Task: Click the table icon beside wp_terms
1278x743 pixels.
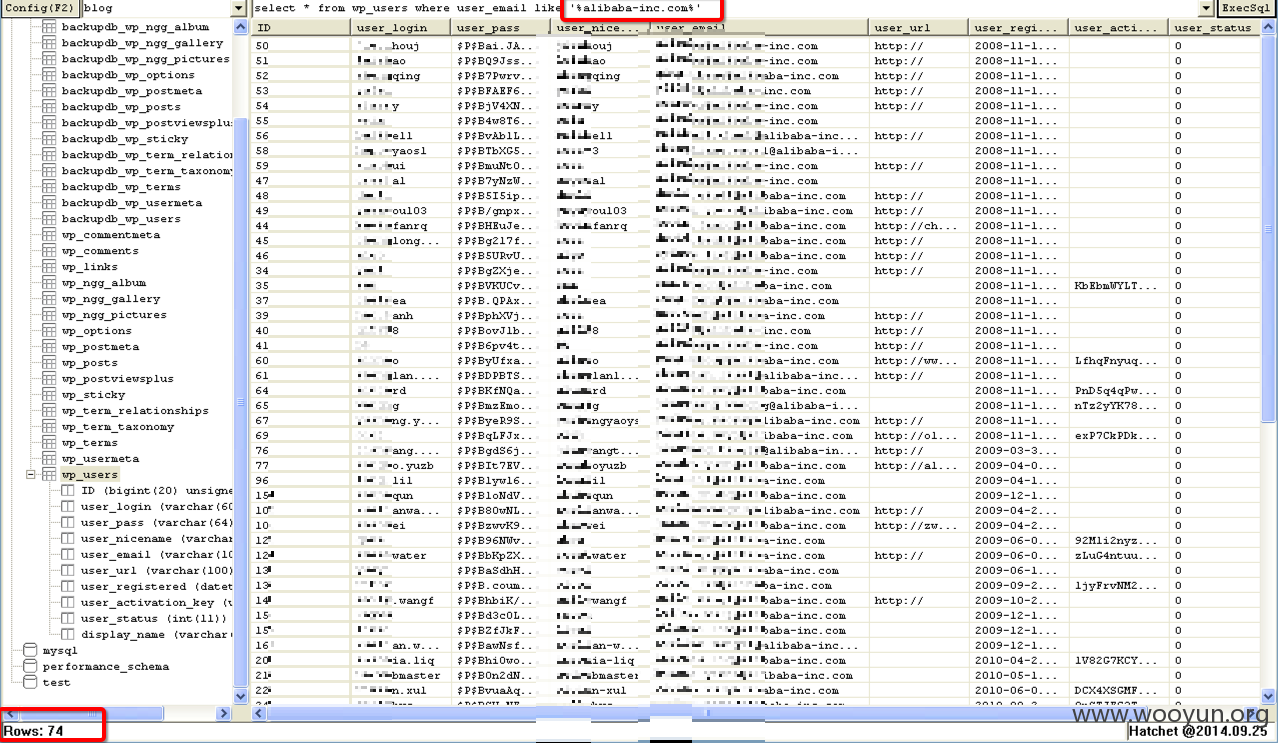Action: pos(49,443)
